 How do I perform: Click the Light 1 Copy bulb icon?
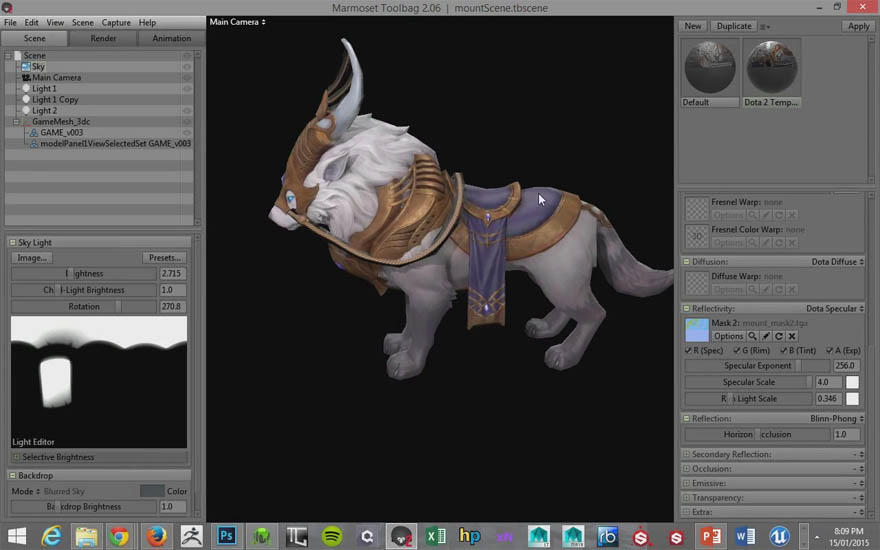[x=26, y=99]
